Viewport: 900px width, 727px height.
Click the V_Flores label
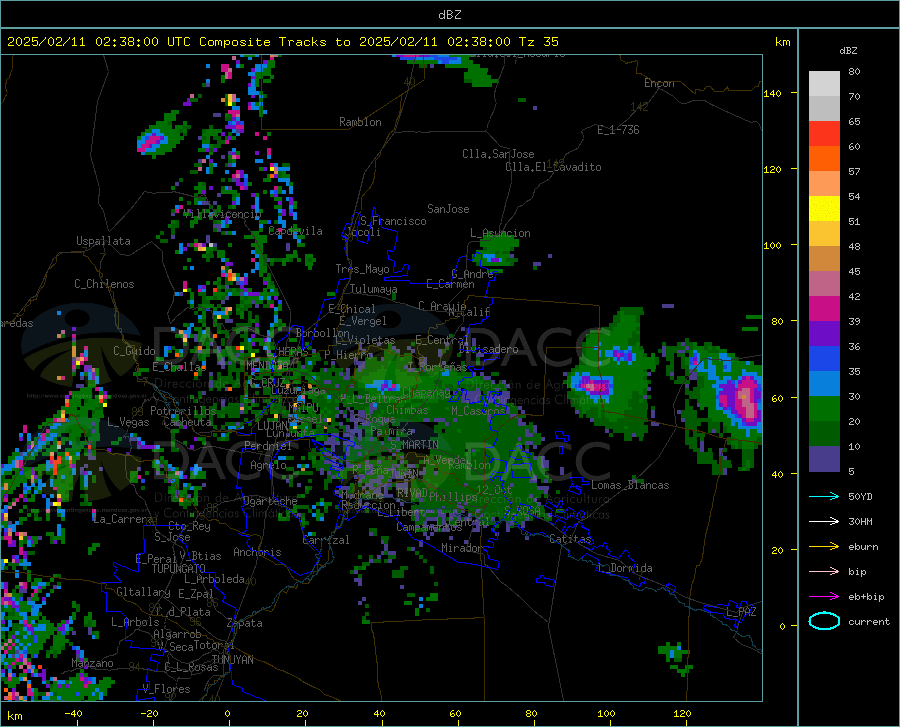click(x=166, y=689)
